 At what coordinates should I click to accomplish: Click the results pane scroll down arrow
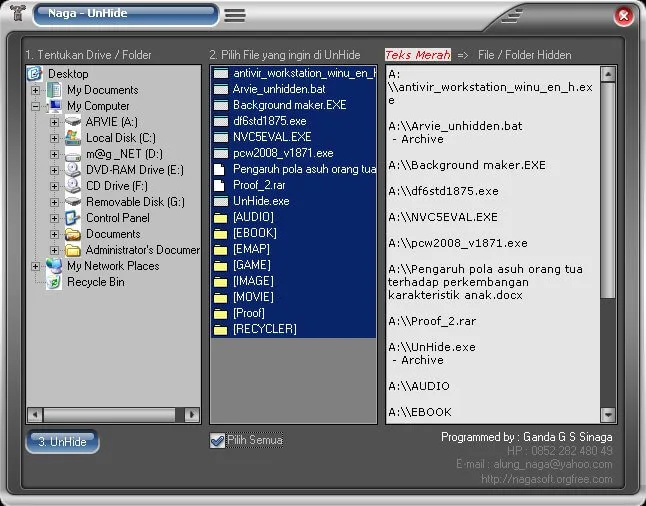point(608,415)
